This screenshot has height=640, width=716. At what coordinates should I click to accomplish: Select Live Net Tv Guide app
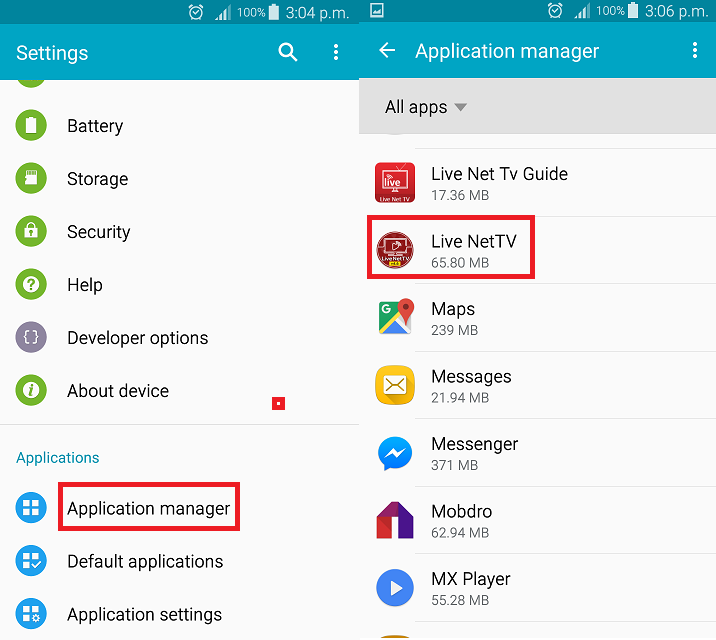click(537, 183)
